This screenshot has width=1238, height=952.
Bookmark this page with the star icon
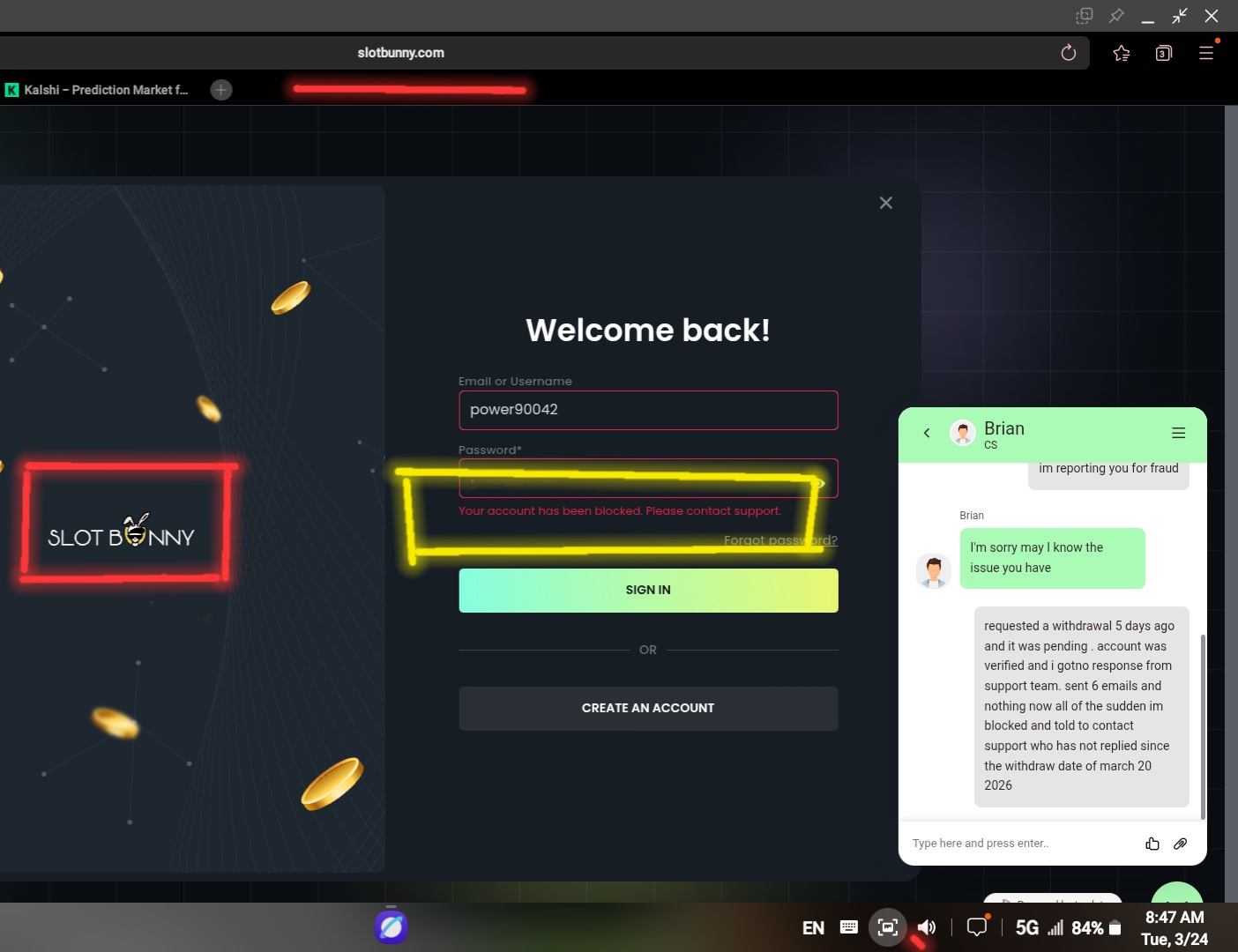coord(1121,53)
